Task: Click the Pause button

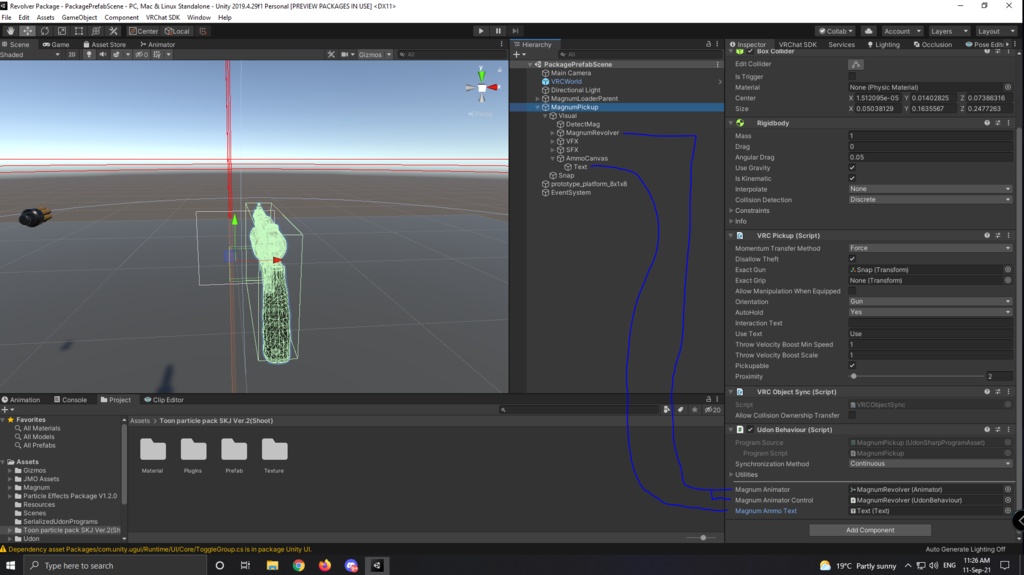Action: (x=498, y=31)
